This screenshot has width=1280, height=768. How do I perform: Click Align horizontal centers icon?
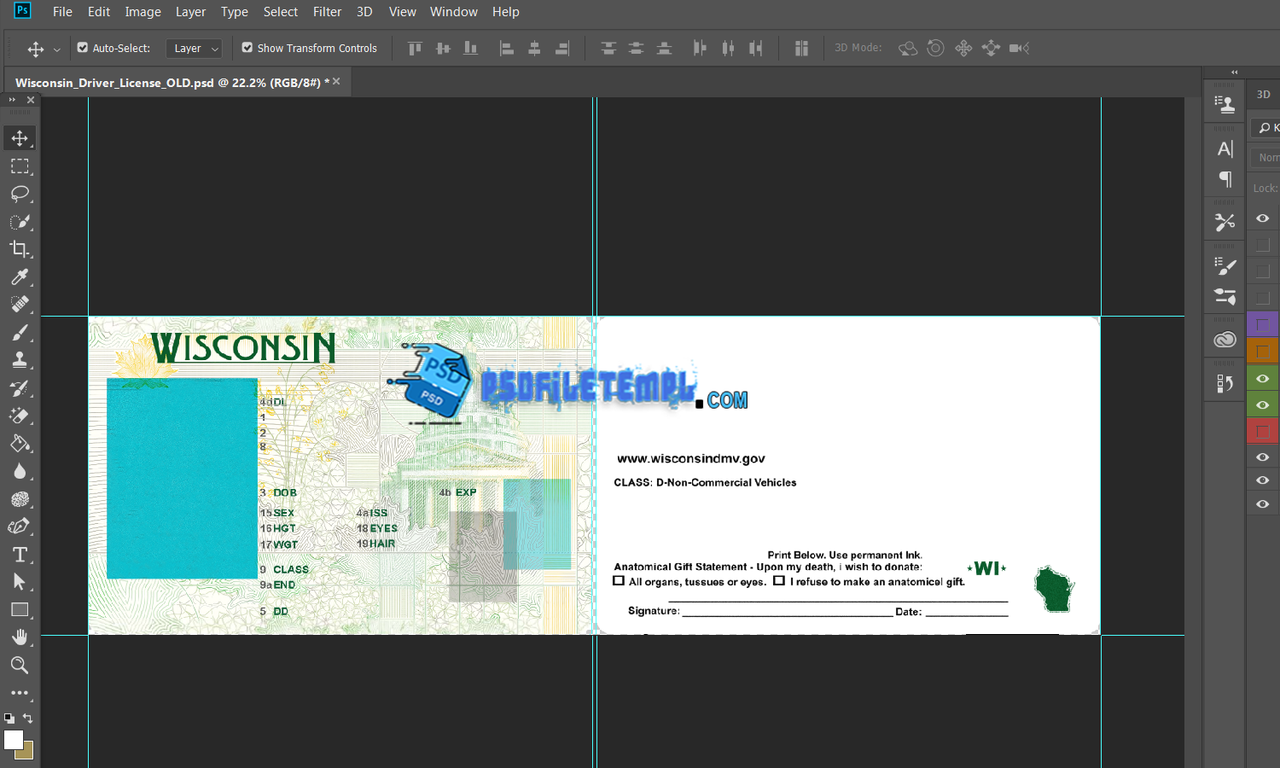pos(534,48)
